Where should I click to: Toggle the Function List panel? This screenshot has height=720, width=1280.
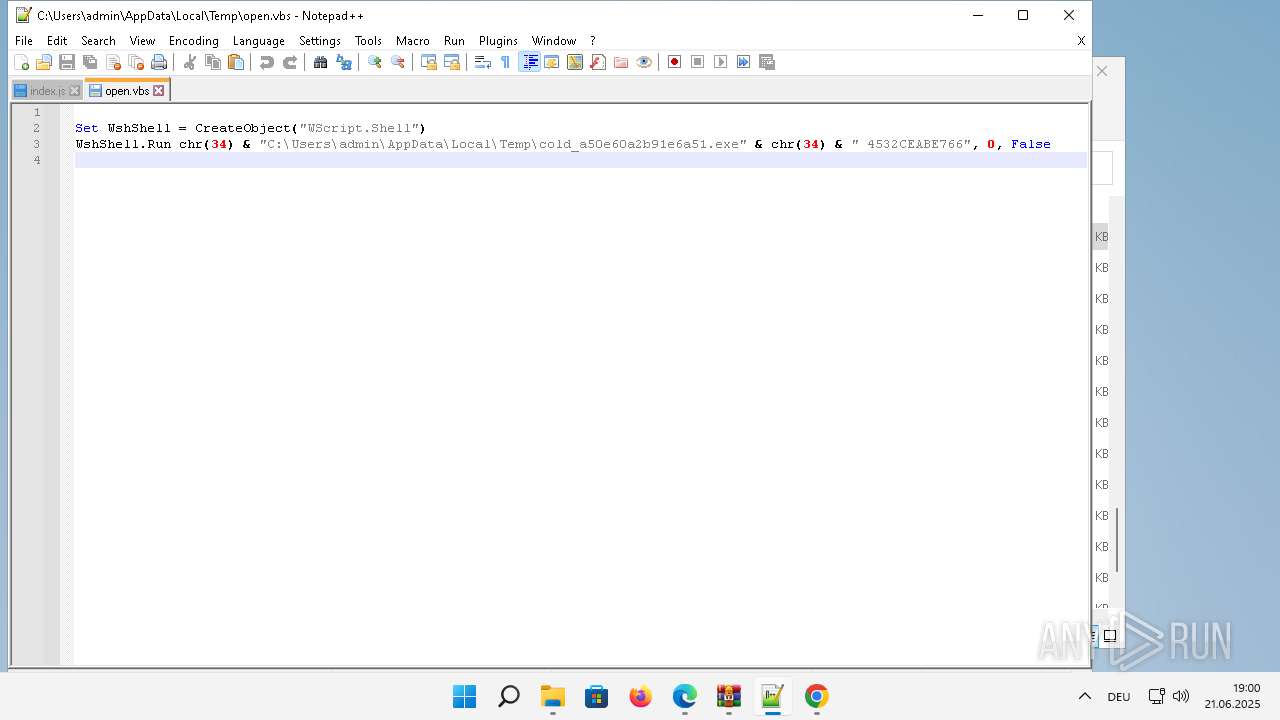click(x=597, y=62)
